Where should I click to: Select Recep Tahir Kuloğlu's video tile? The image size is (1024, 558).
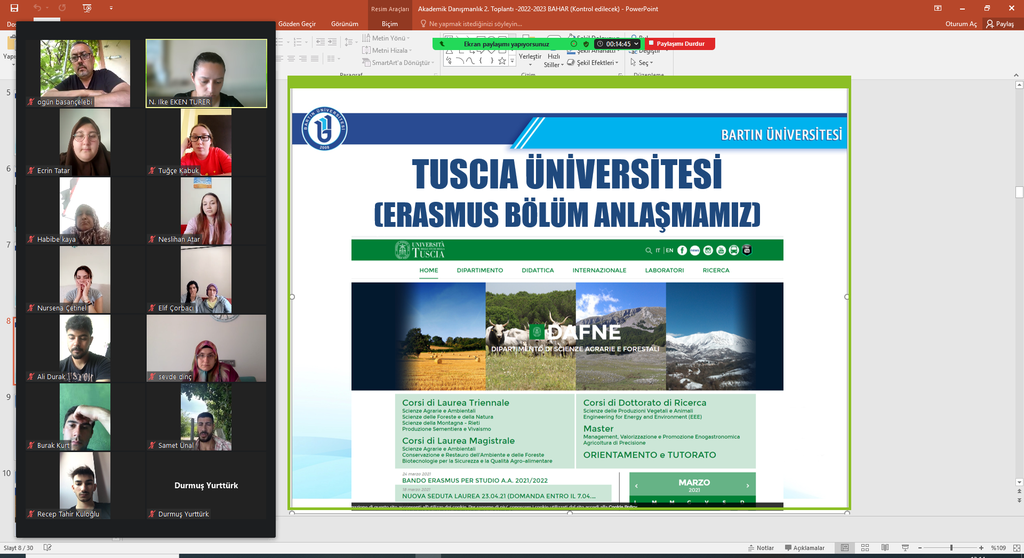coord(85,485)
